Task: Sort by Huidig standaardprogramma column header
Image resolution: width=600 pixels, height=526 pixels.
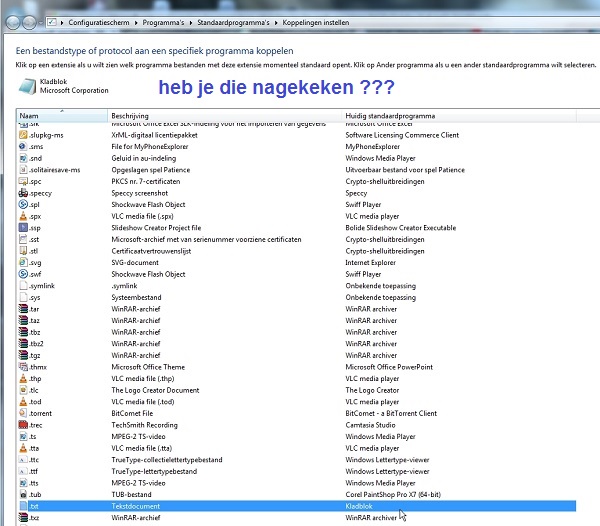Action: tap(459, 116)
